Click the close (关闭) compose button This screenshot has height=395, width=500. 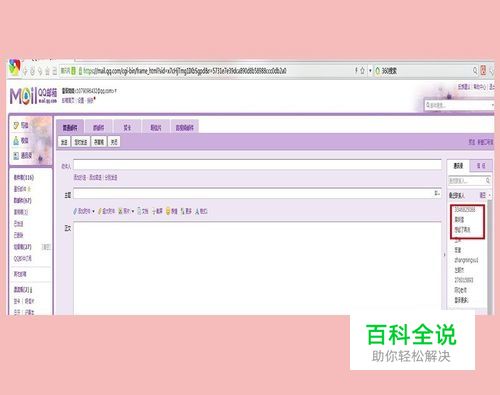(x=114, y=142)
